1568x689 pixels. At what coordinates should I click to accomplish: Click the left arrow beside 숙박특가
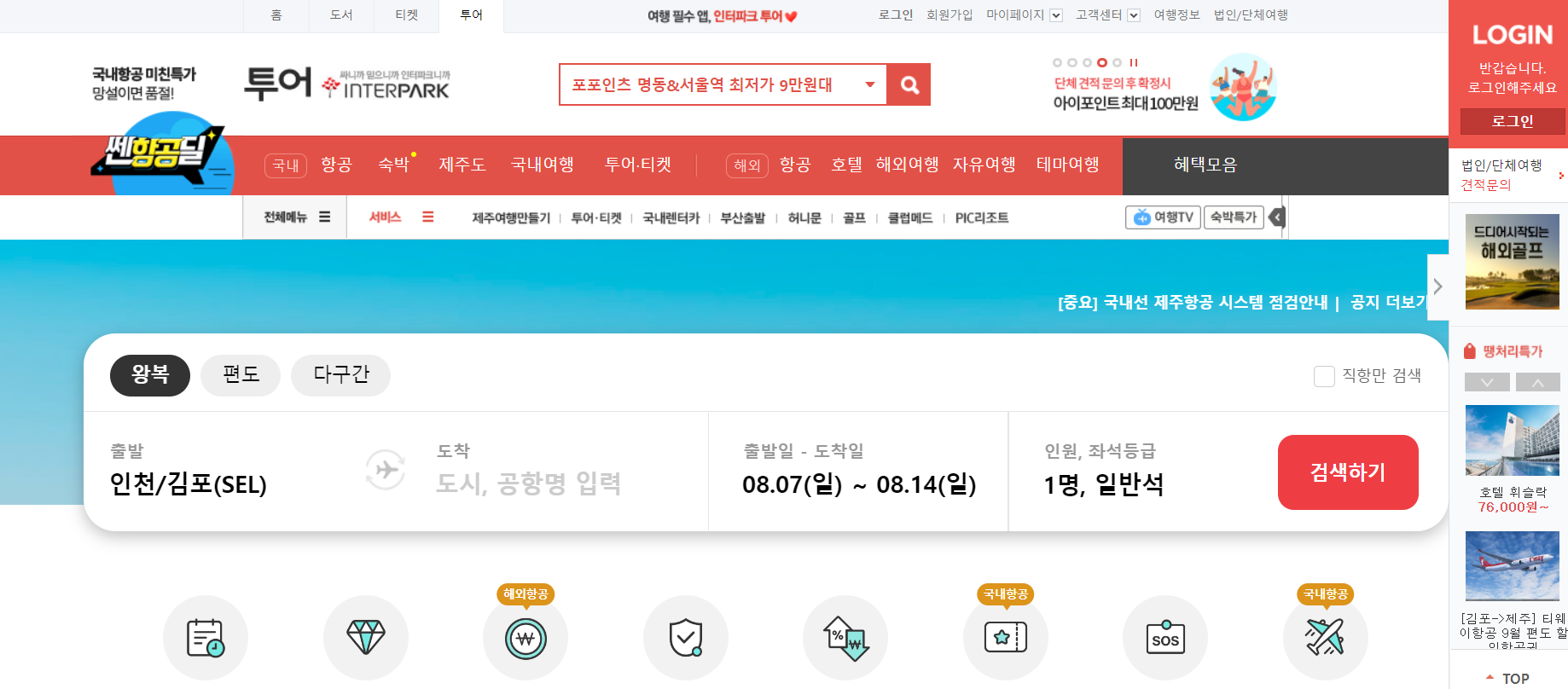[x=1277, y=217]
